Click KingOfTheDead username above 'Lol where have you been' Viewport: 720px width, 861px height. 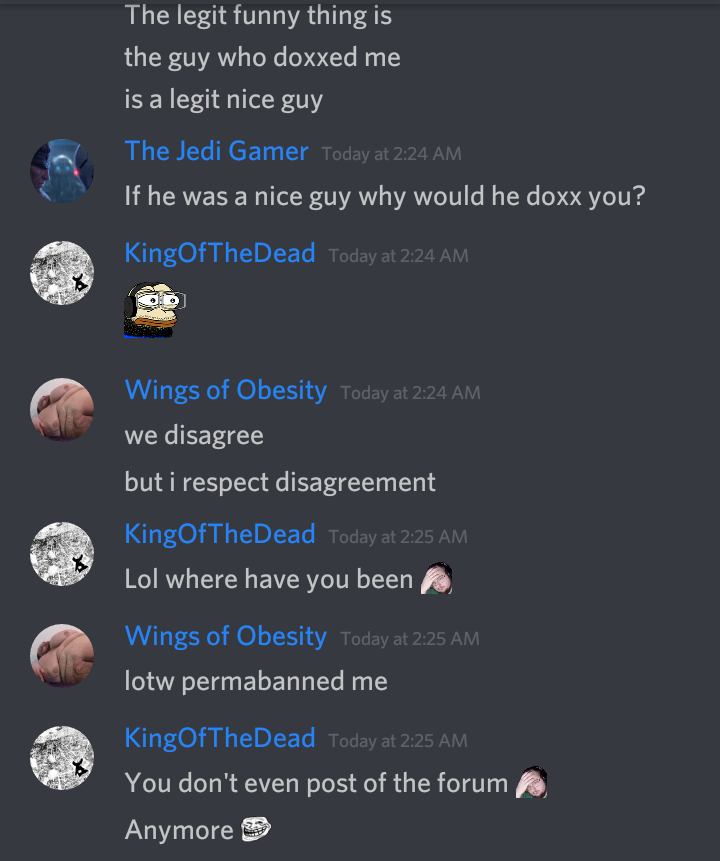click(220, 534)
